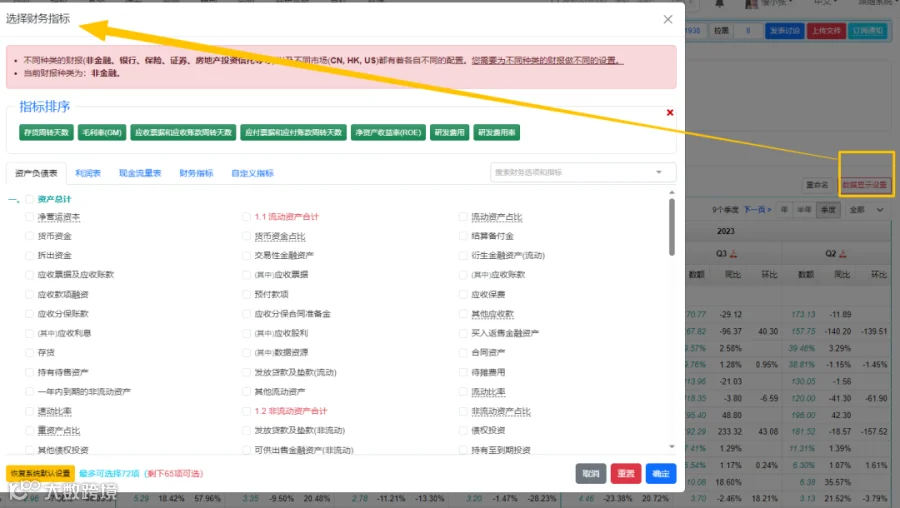
Task: Click the scroll-down arrow of indicator list
Action: tap(672, 447)
